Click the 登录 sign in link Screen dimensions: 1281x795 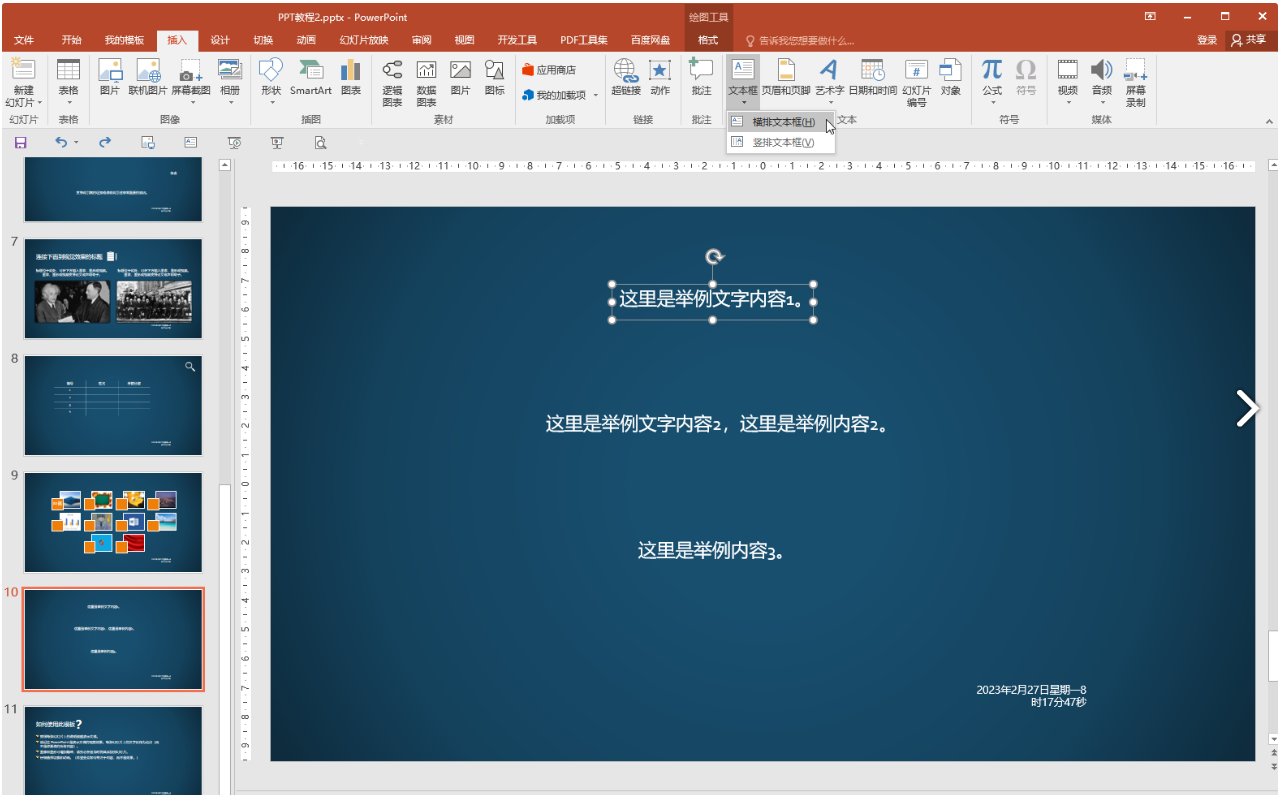[x=1207, y=40]
